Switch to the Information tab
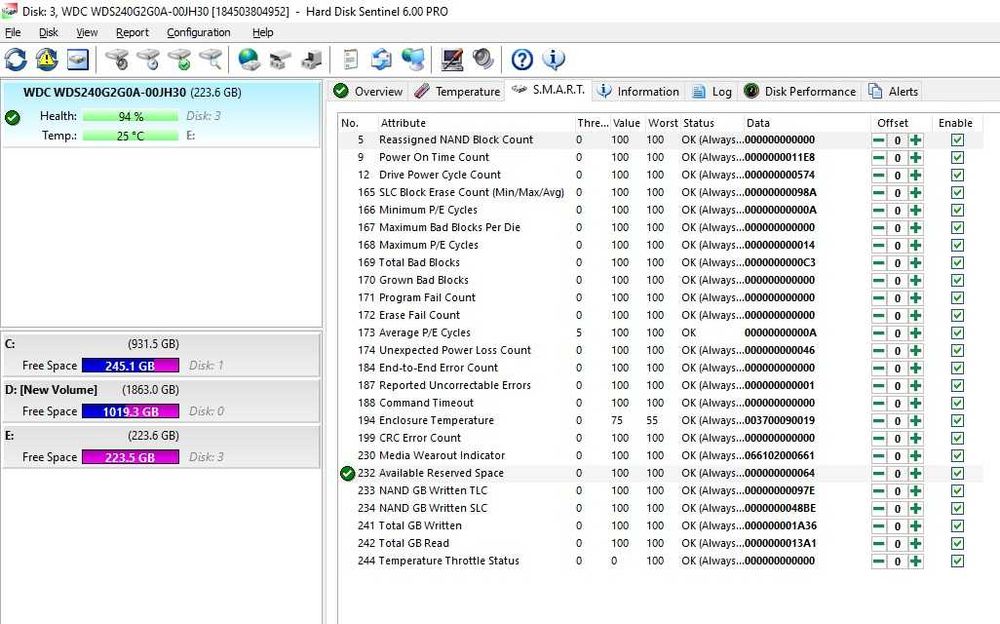Image resolution: width=1000 pixels, height=624 pixels. 638,91
